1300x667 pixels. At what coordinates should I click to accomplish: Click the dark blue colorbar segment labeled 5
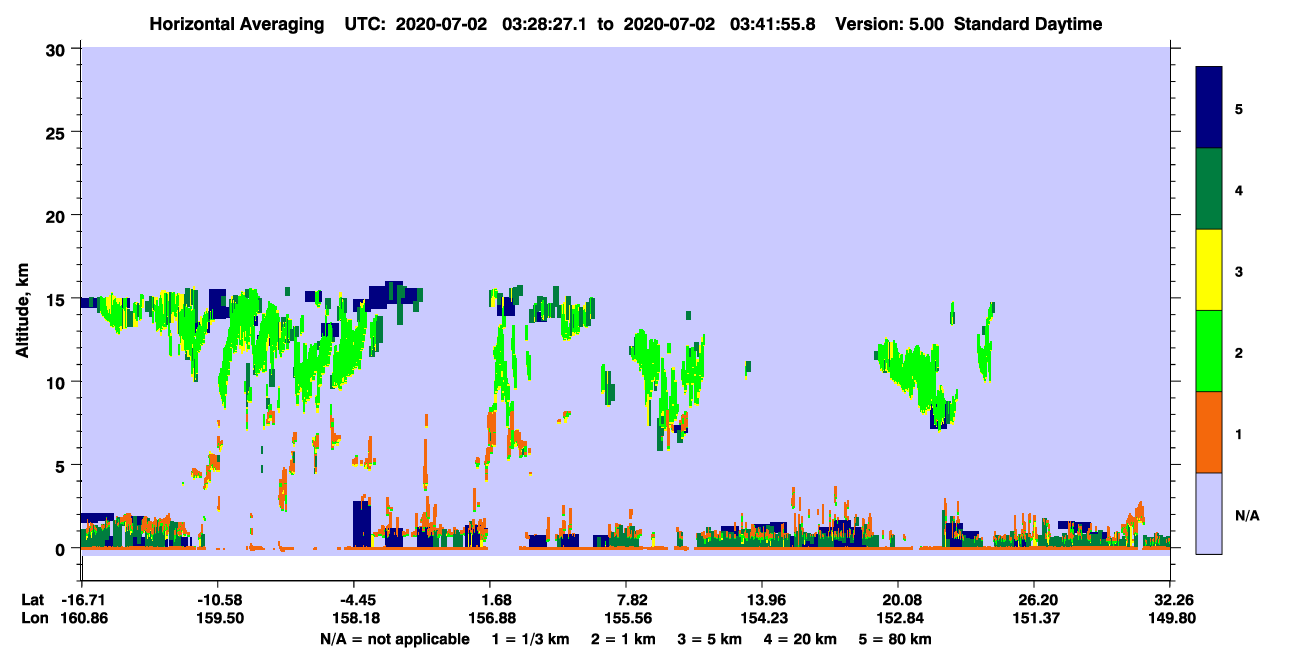[x=1209, y=107]
